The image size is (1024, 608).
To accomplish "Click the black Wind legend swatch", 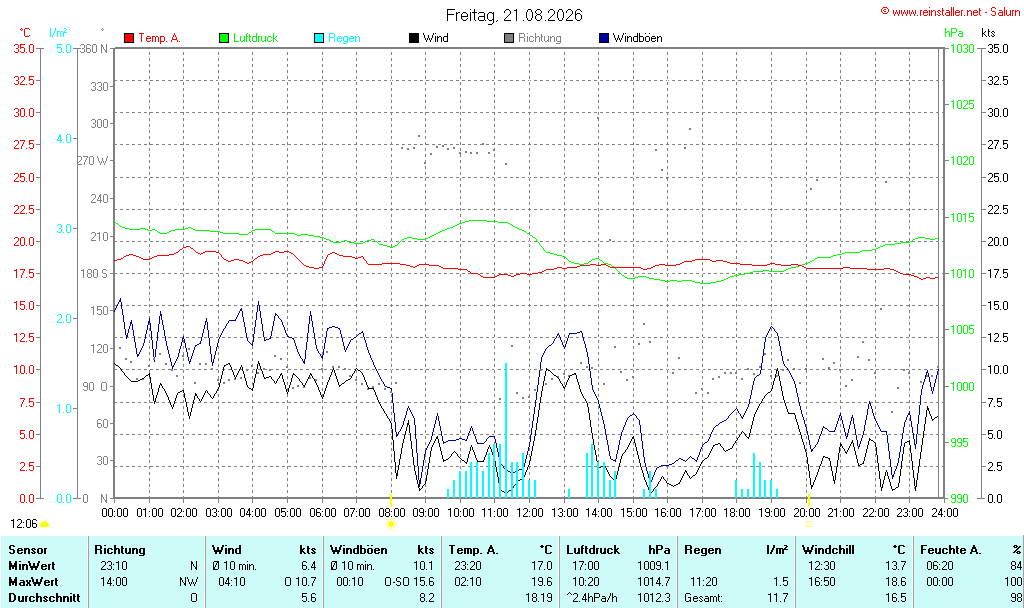I will (414, 38).
